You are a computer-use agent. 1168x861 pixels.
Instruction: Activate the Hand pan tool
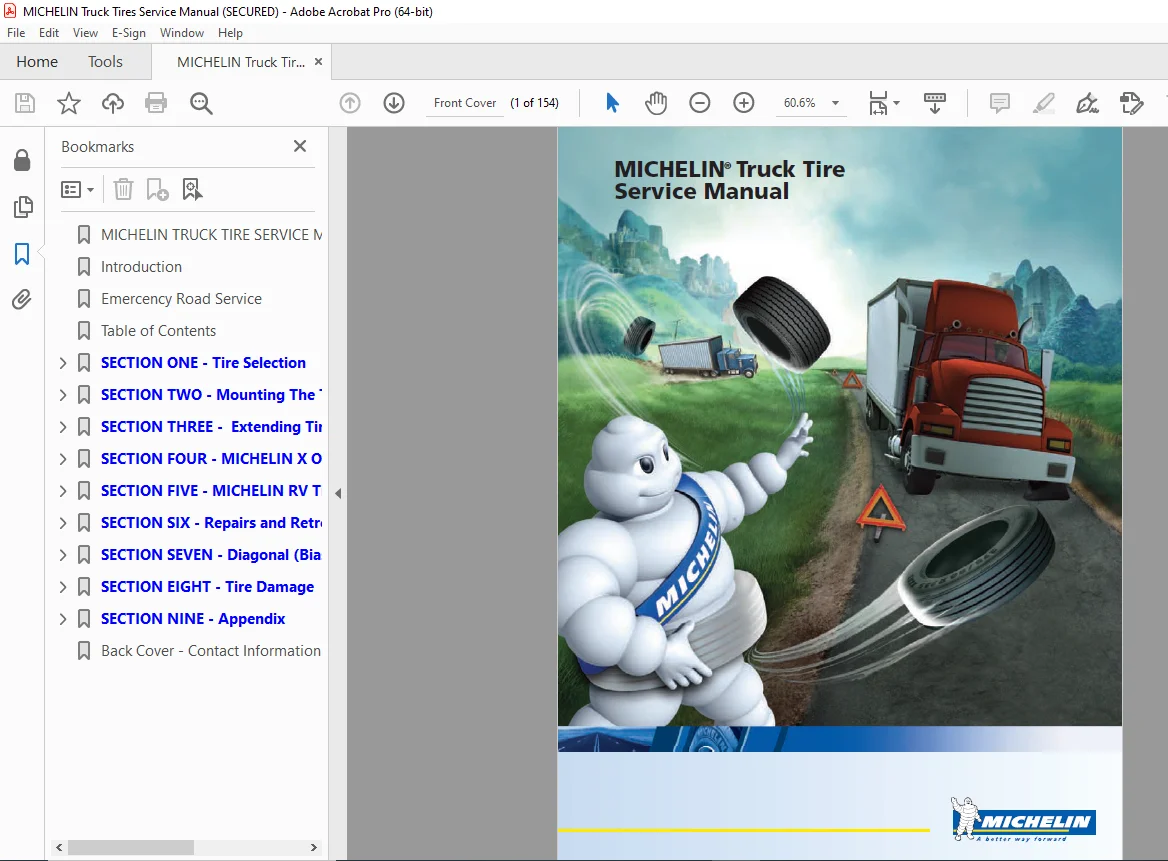(x=656, y=103)
